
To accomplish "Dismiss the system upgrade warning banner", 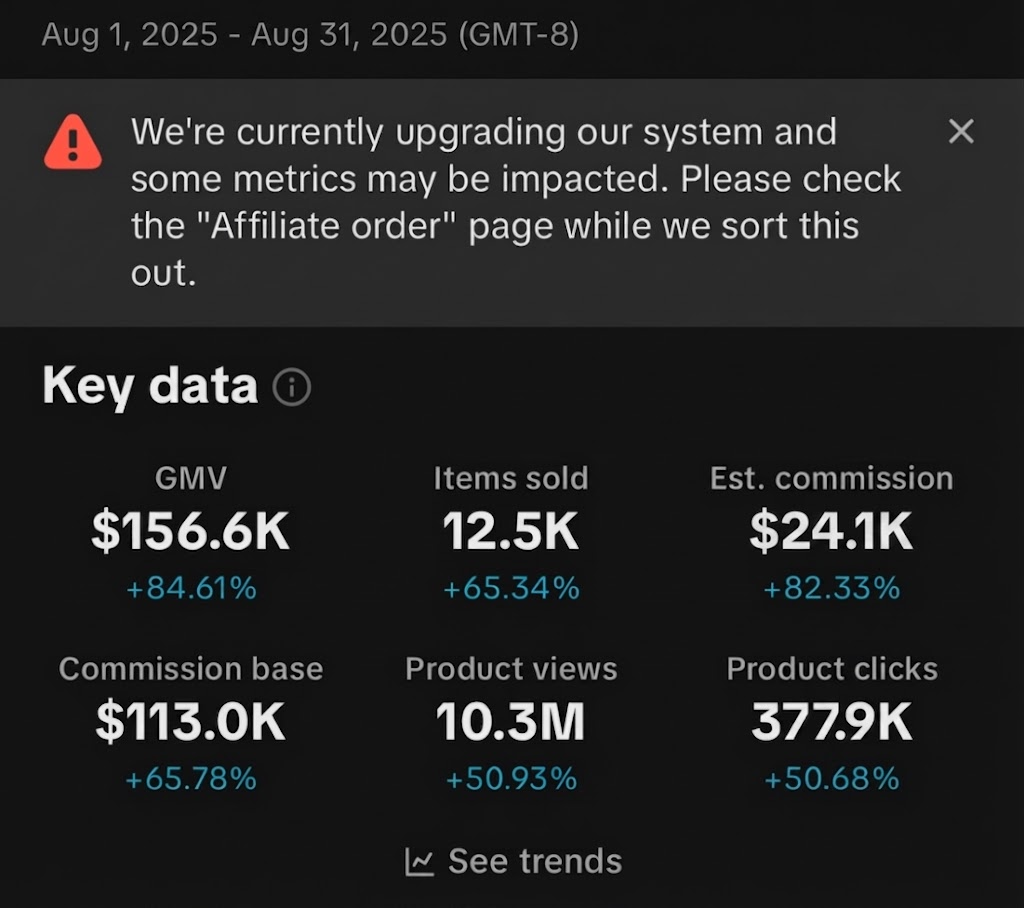I will tap(962, 131).
